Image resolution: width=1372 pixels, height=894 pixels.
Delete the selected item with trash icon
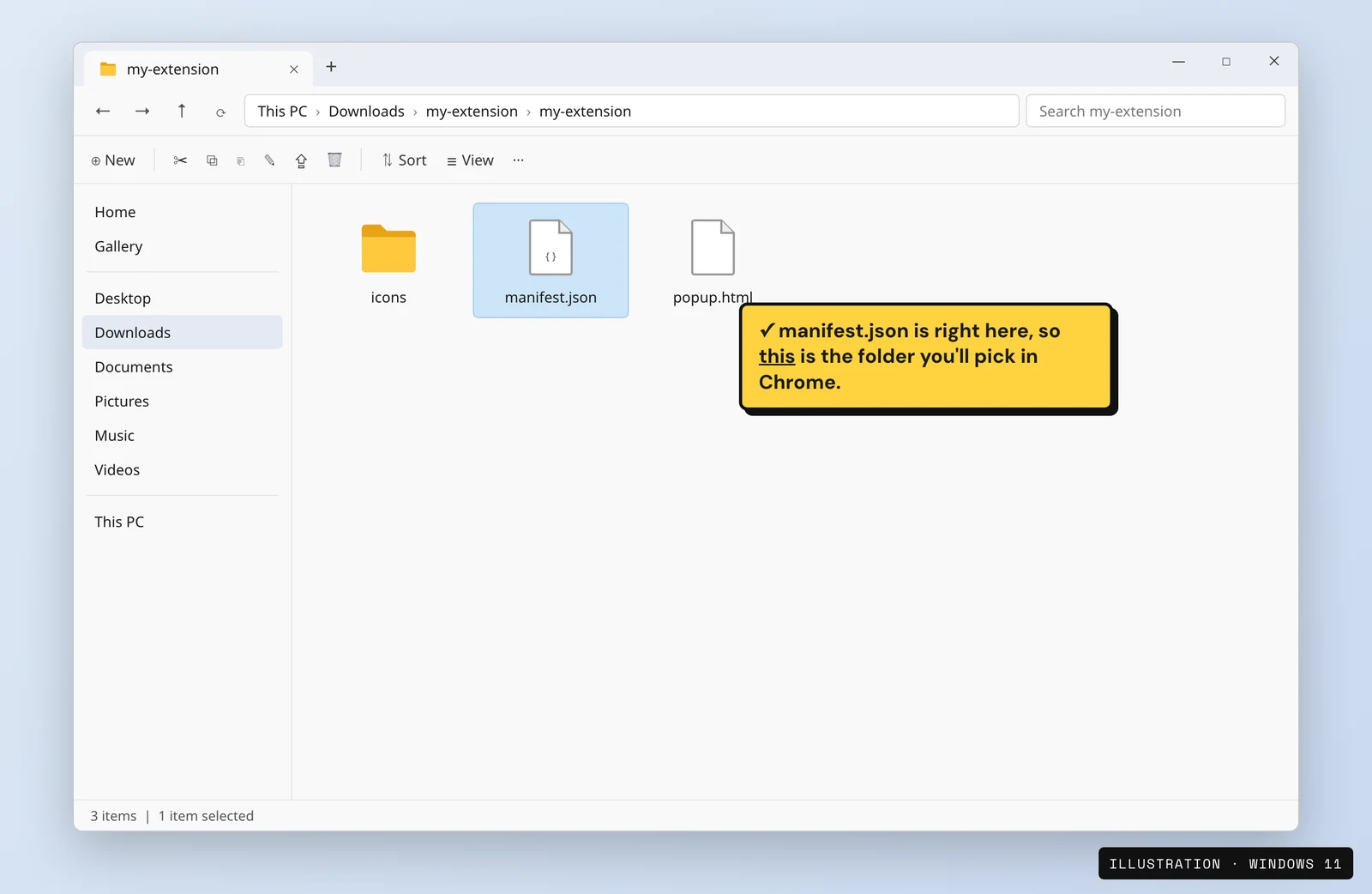click(x=334, y=160)
